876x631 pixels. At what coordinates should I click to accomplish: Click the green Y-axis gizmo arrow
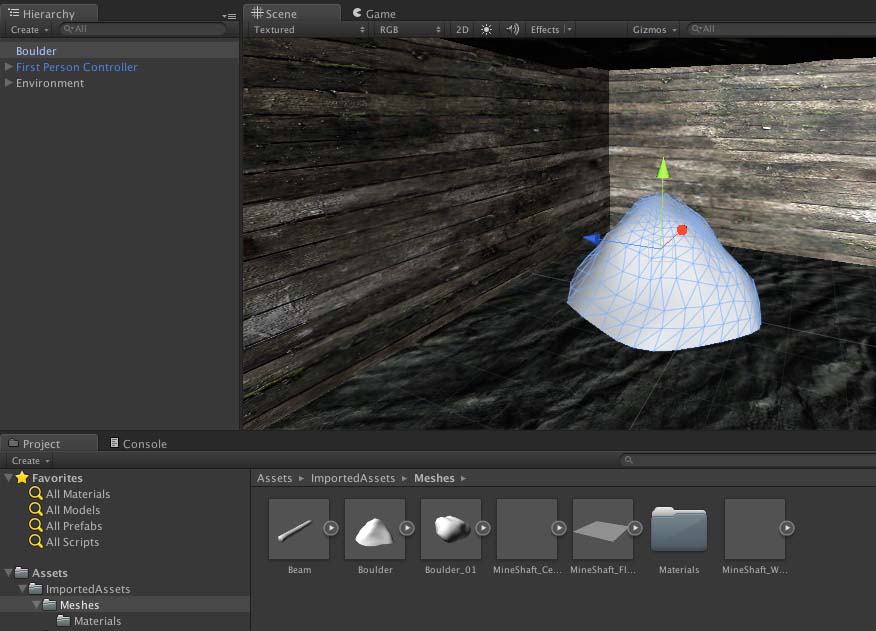click(663, 168)
